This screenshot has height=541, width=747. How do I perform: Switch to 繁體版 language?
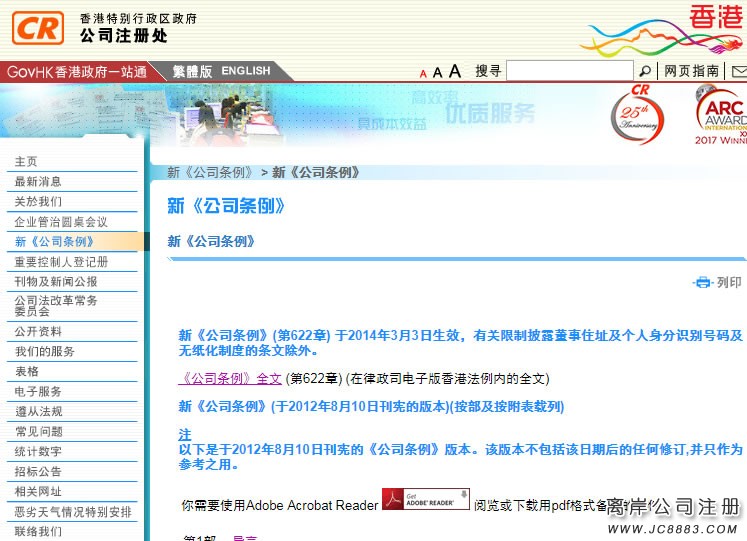(192, 71)
